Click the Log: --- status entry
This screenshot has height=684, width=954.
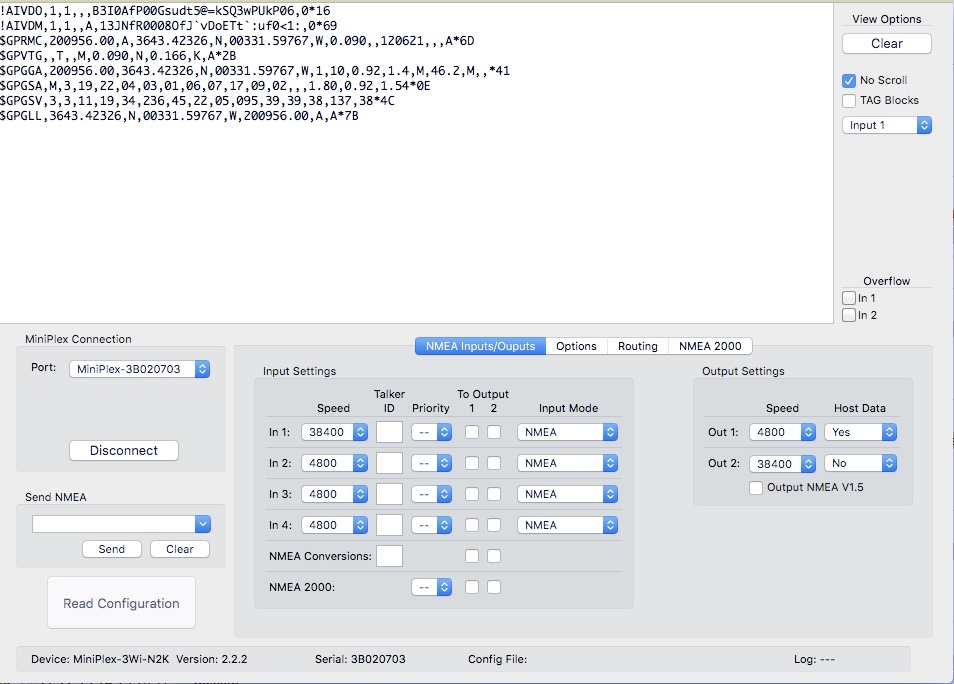click(814, 659)
